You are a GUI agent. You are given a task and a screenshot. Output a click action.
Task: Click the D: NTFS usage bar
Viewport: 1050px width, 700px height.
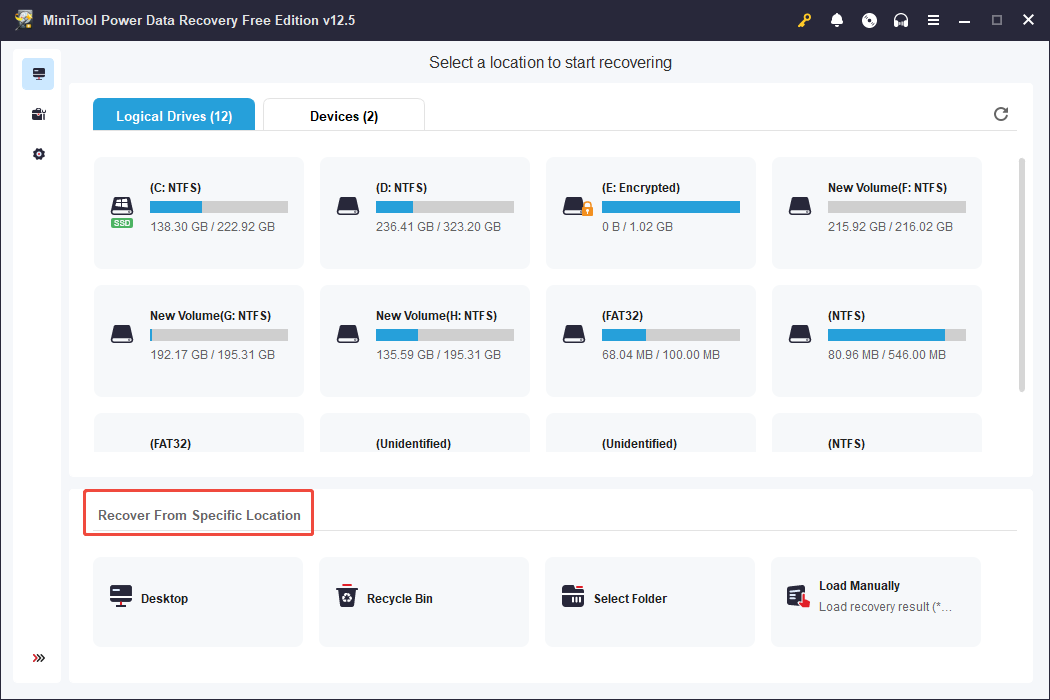click(445, 207)
